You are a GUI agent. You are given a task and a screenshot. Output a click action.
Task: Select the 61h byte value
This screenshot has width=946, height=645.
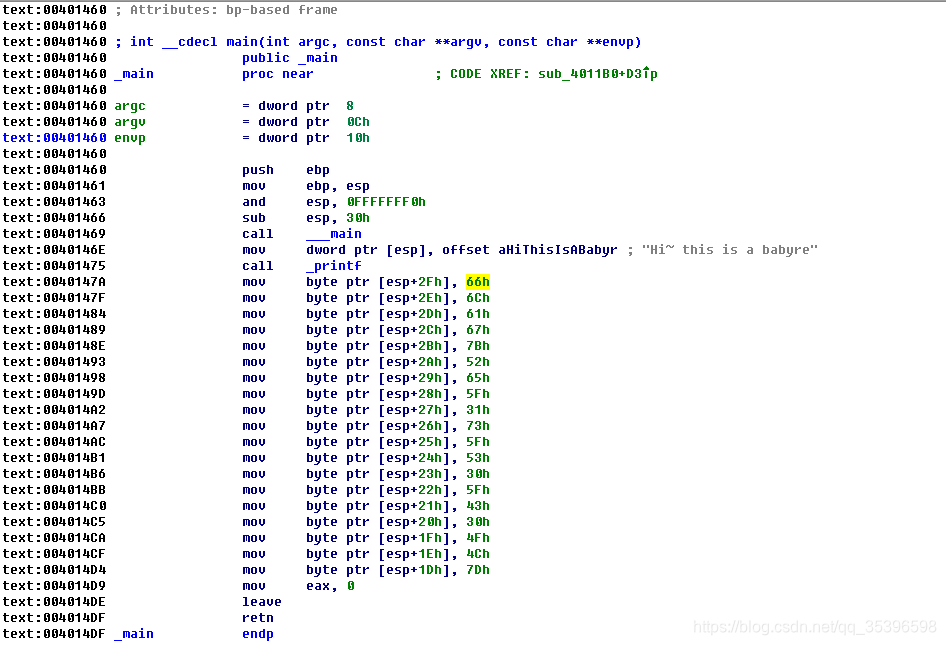(x=477, y=314)
